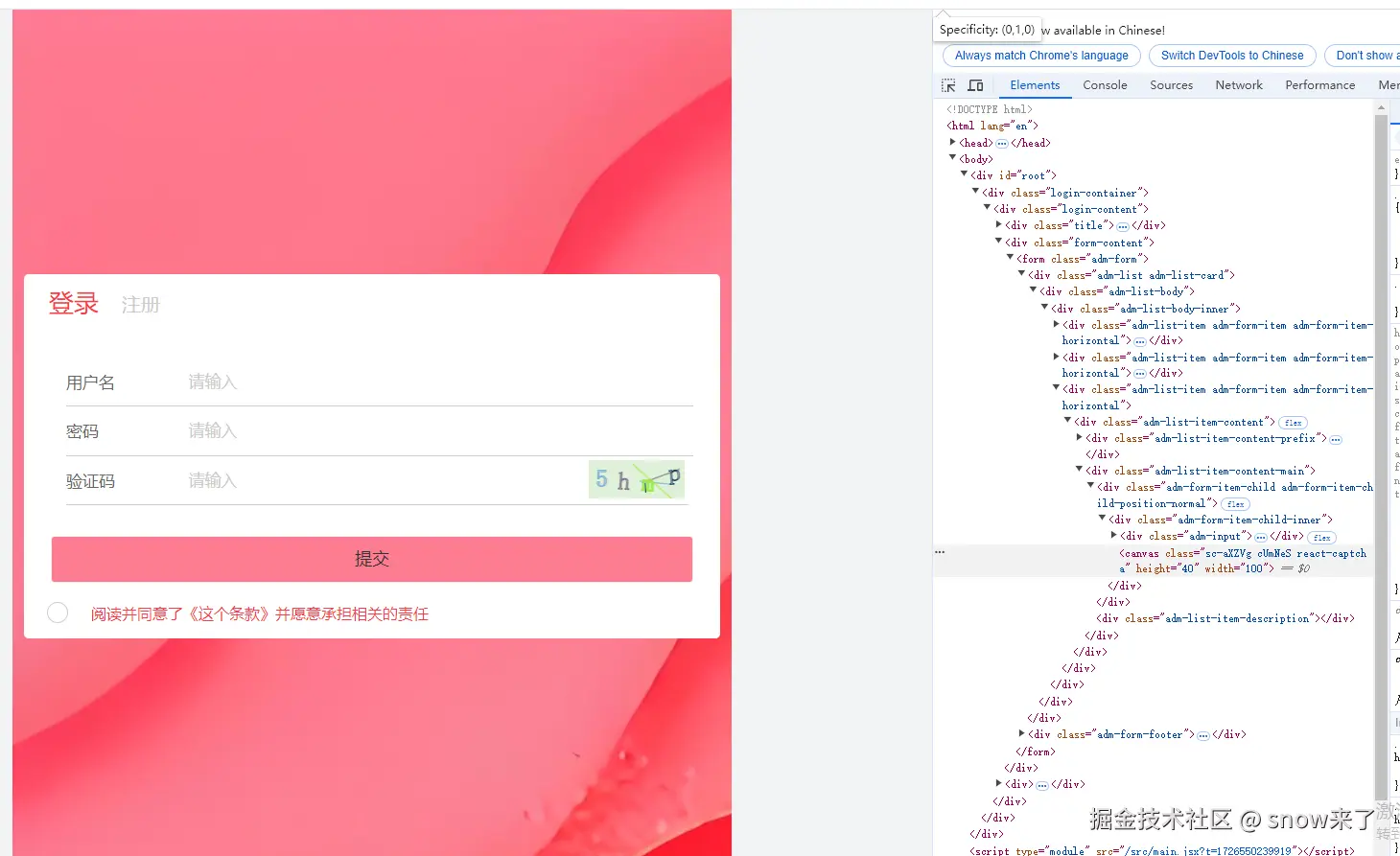Collapse the adm-form-item-child-inner node

pyautogui.click(x=1103, y=519)
